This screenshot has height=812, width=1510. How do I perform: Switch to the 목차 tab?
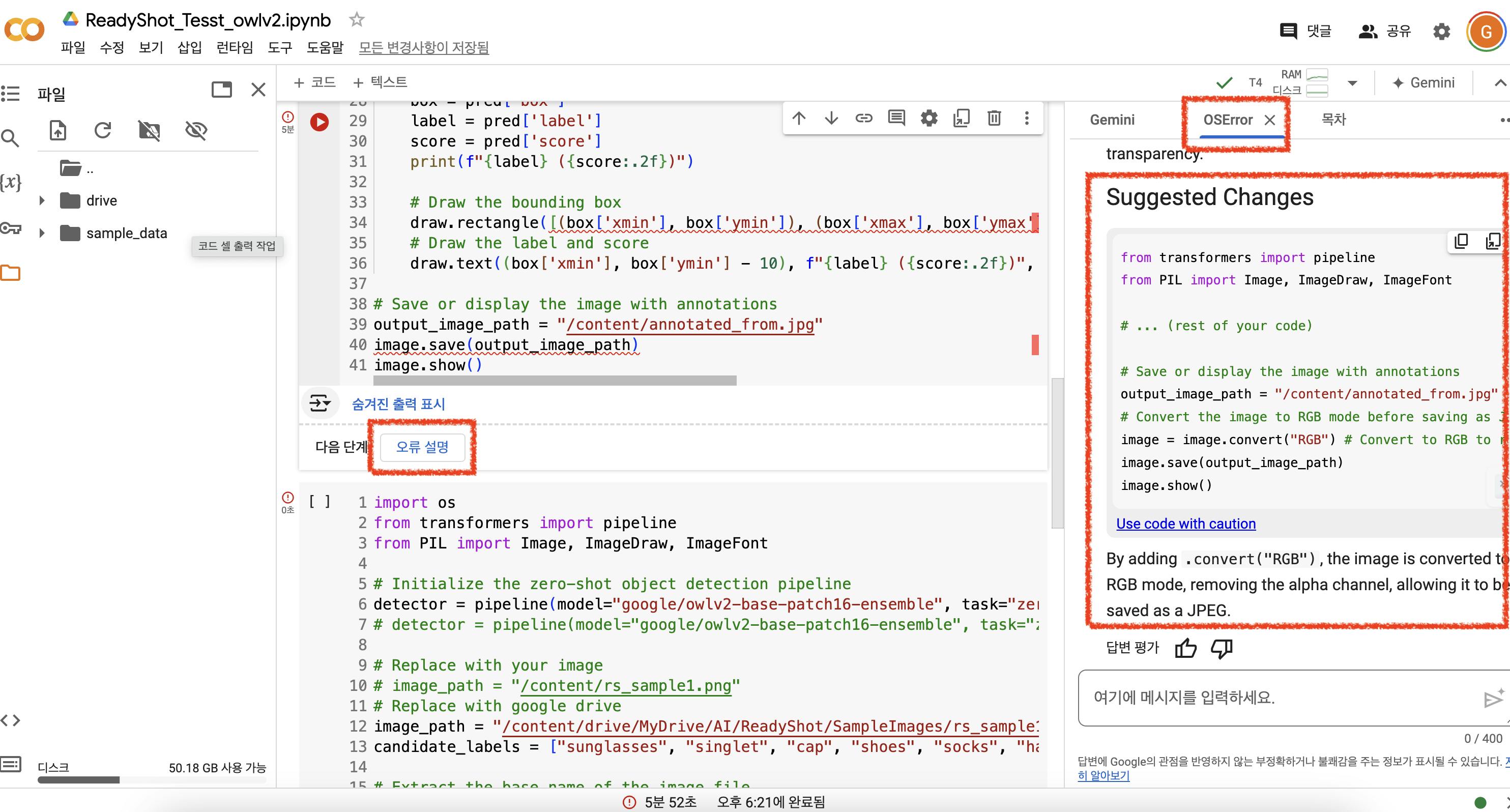tap(1333, 120)
